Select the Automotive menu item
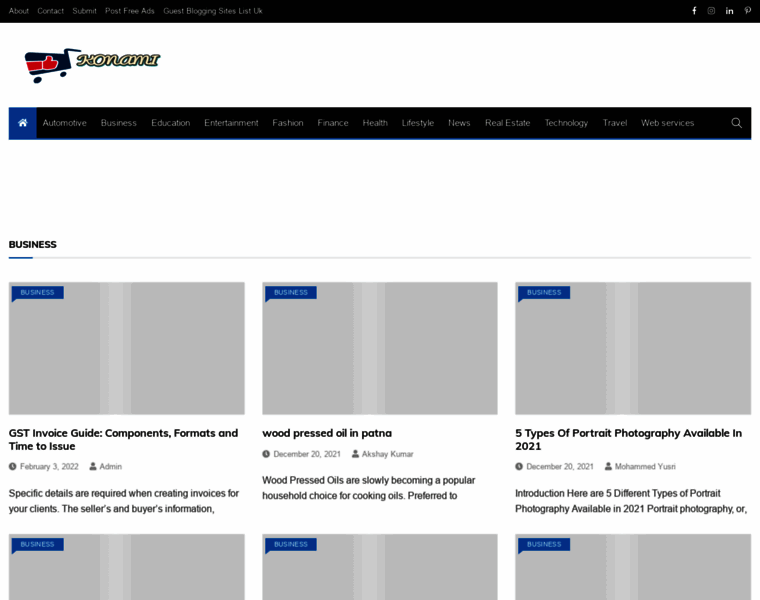760x600 pixels. coord(64,123)
